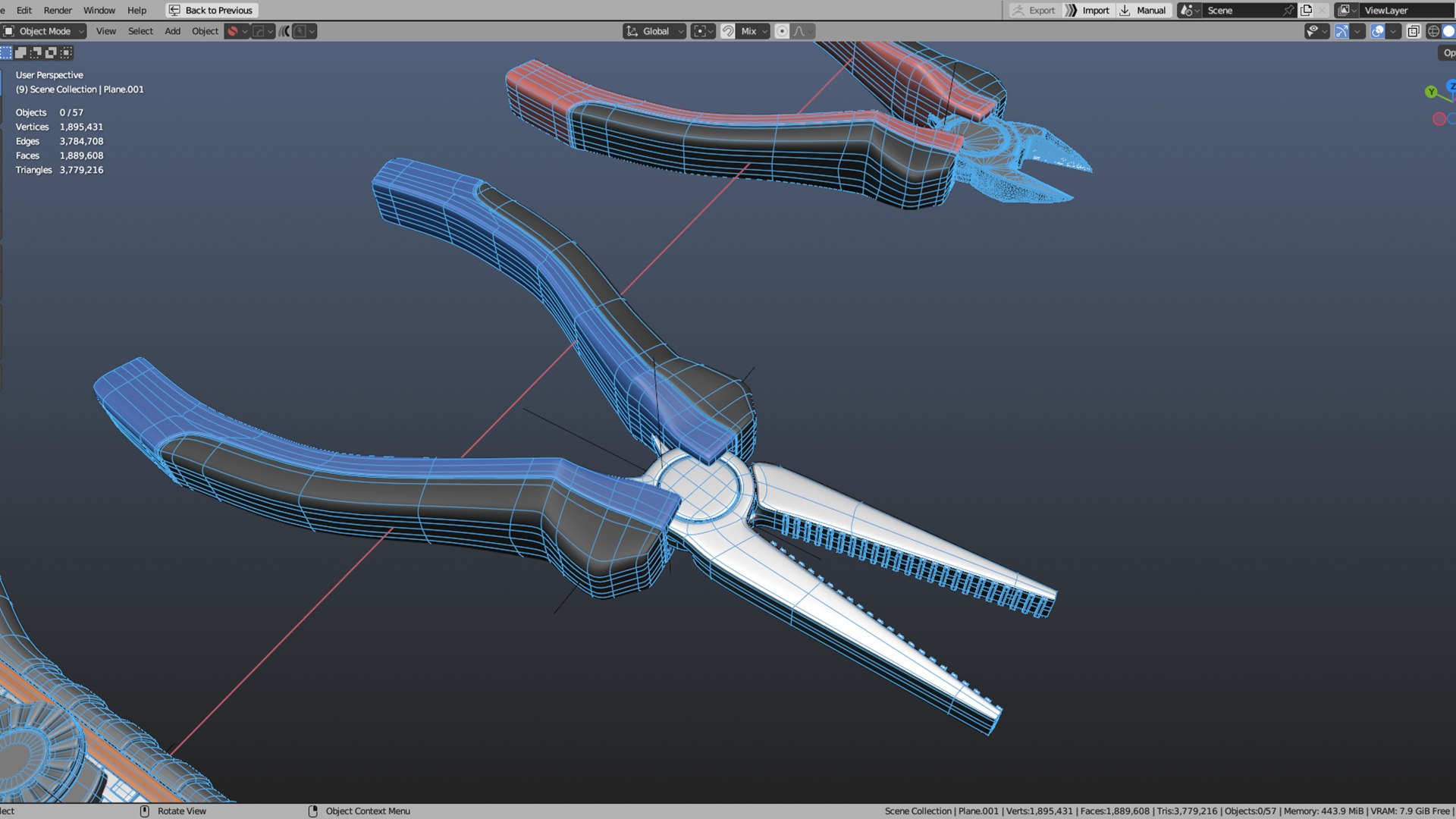Click the Manual button
Image resolution: width=1456 pixels, height=819 pixels.
pyautogui.click(x=1143, y=11)
